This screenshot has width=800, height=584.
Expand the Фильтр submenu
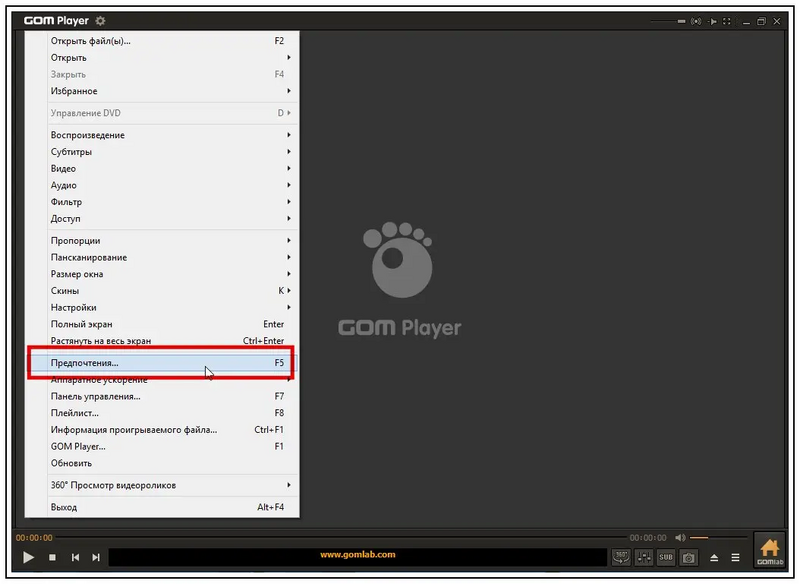click(x=162, y=202)
